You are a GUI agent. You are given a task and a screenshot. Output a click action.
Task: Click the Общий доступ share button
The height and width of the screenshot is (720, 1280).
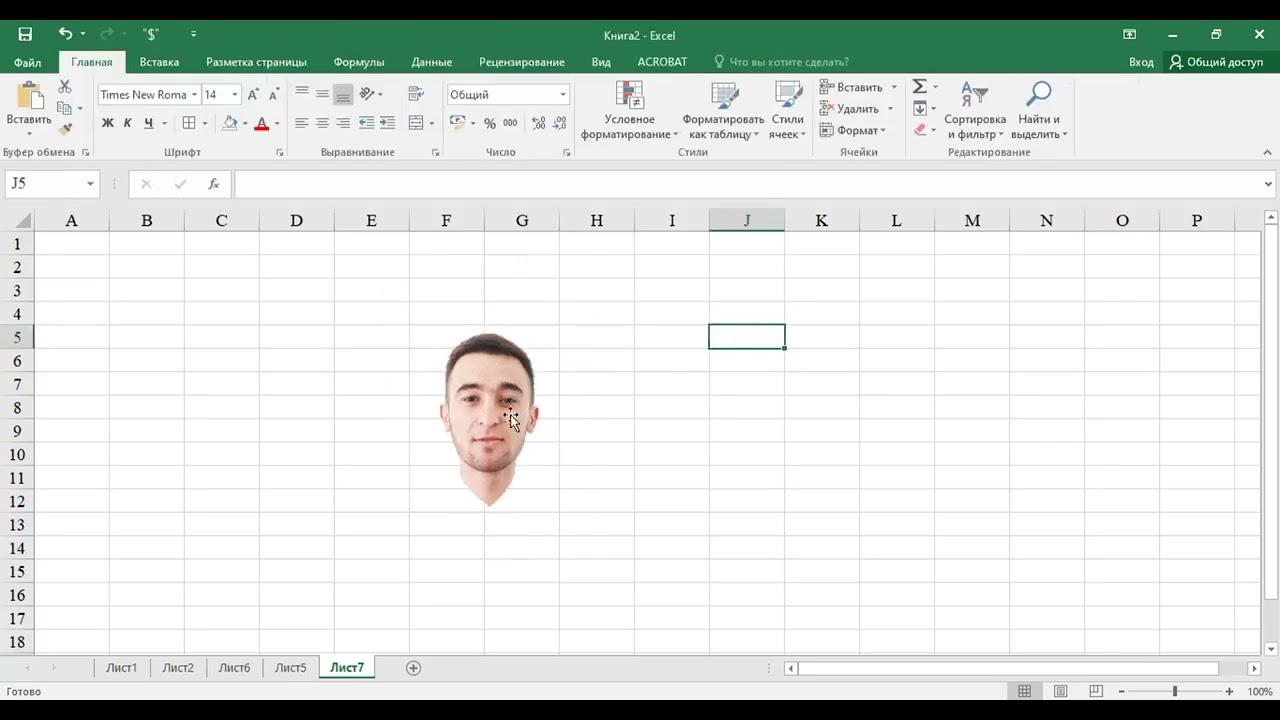coord(1217,62)
